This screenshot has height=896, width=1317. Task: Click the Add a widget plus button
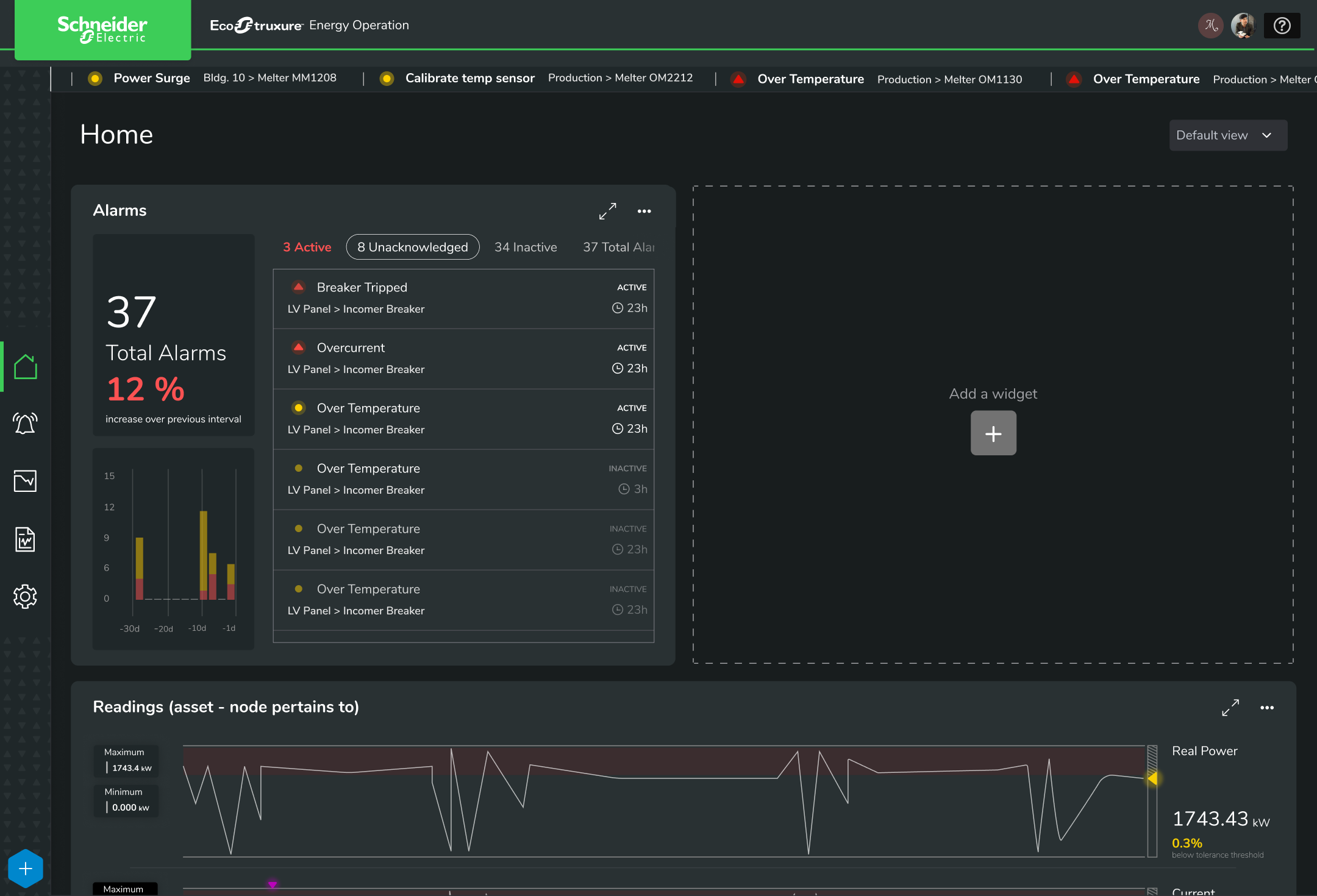993,433
